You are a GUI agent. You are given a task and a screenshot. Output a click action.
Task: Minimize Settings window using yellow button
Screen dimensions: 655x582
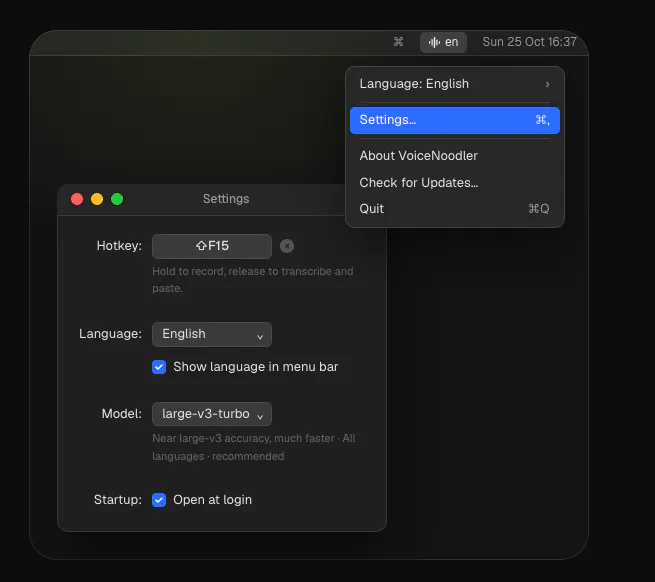click(x=97, y=199)
